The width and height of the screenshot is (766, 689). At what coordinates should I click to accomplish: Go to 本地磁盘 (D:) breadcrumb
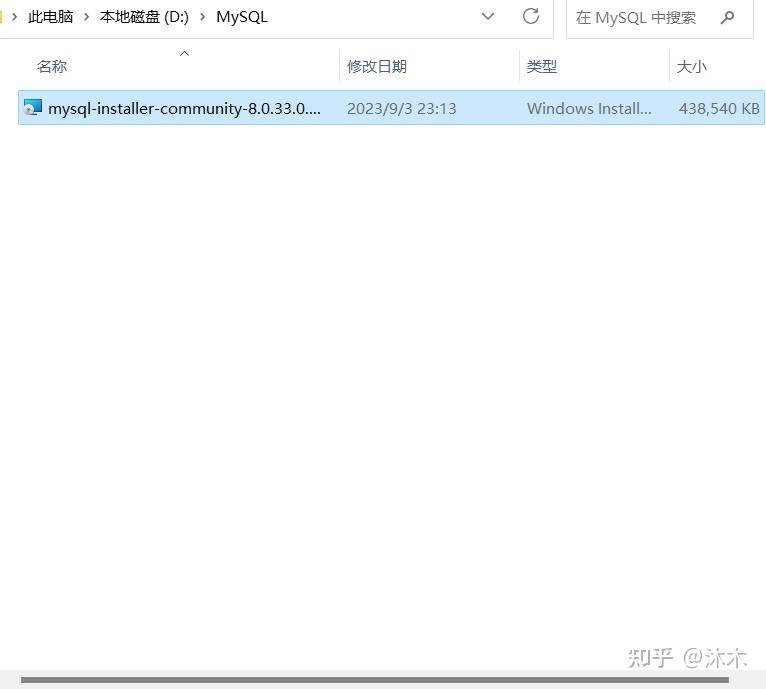[144, 17]
